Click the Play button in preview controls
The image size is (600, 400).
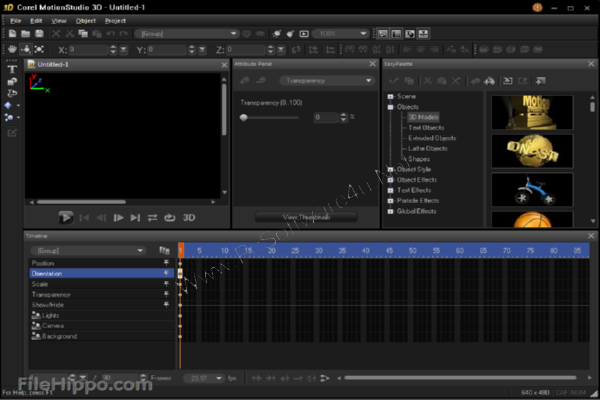pos(65,217)
